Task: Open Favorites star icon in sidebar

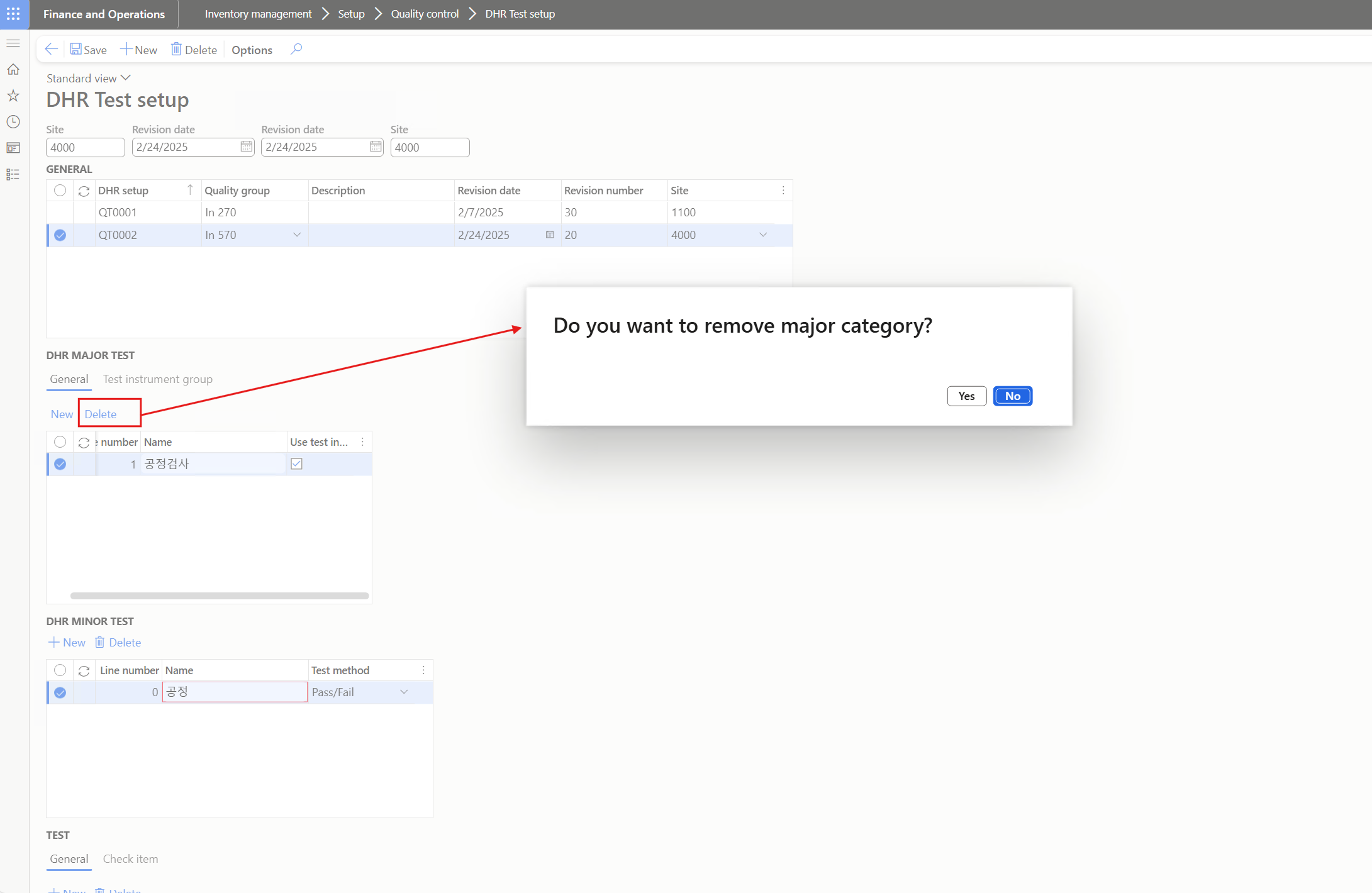Action: [13, 96]
